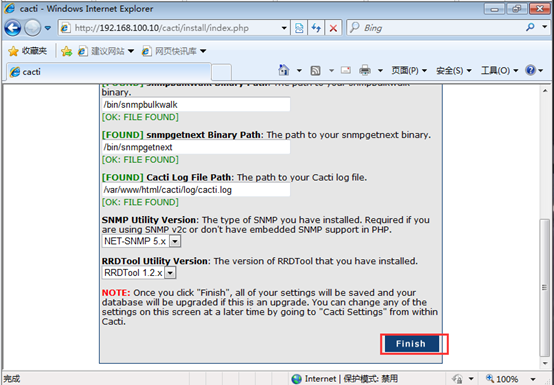Click the status bar privacy/blocked icon
The height and width of the screenshot is (385, 554).
pyautogui.click(x=458, y=379)
